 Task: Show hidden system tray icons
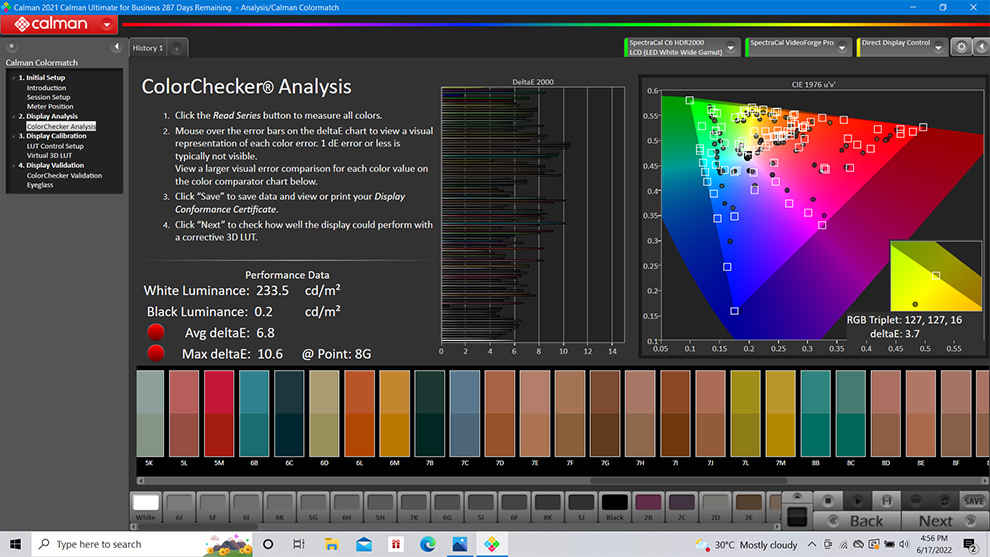coord(811,544)
